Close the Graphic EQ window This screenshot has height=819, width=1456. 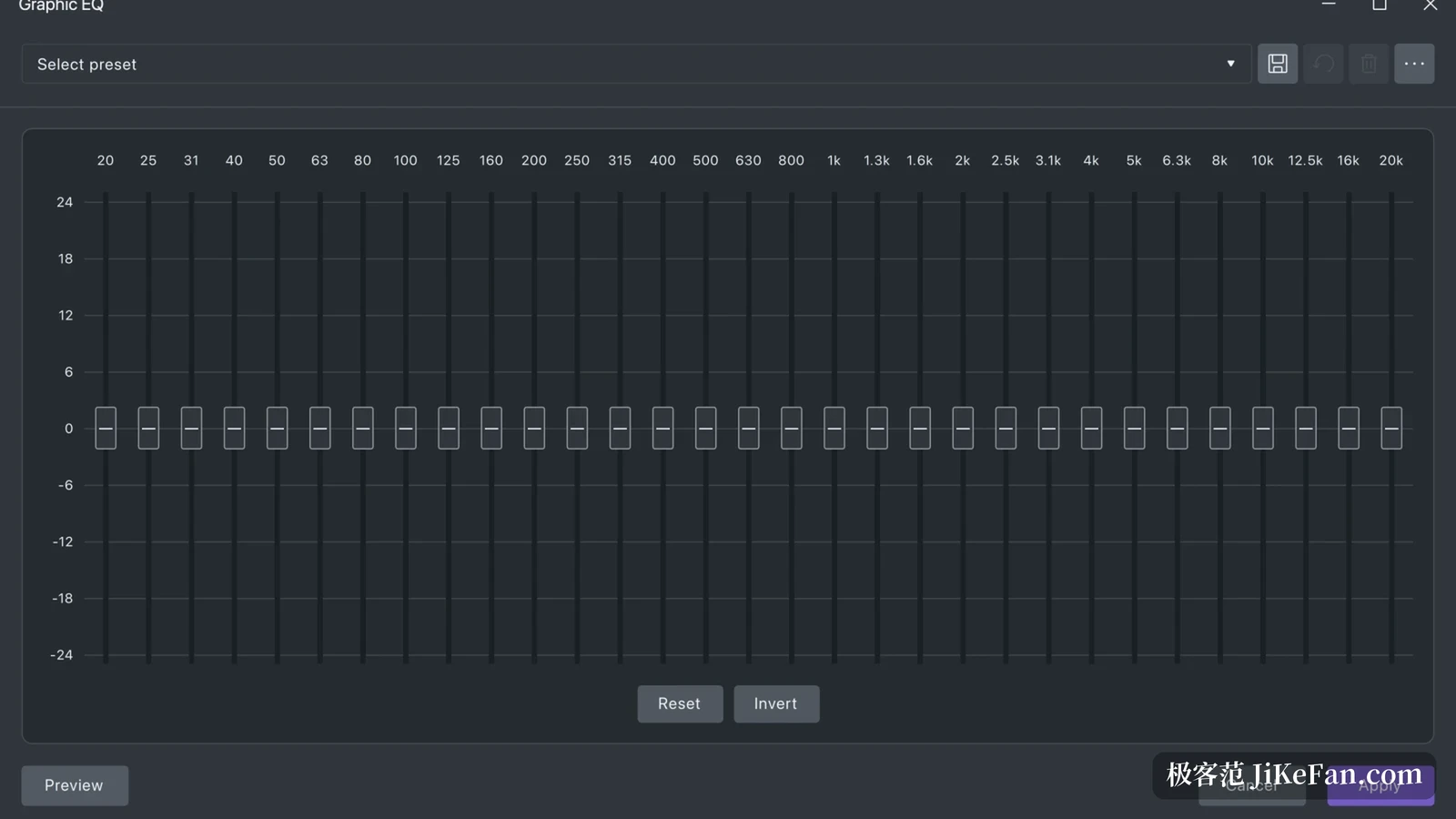pos(1431,5)
